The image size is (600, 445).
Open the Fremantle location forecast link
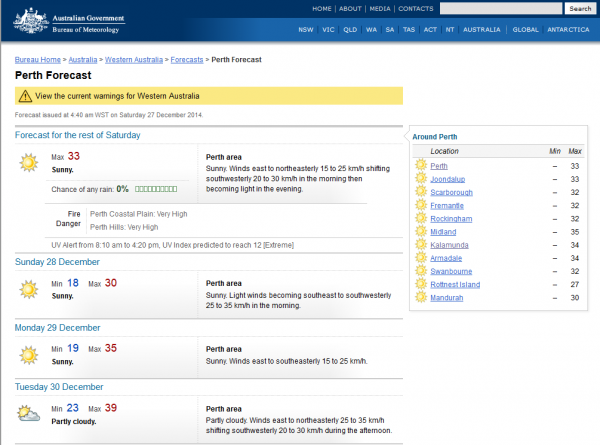click(x=447, y=205)
